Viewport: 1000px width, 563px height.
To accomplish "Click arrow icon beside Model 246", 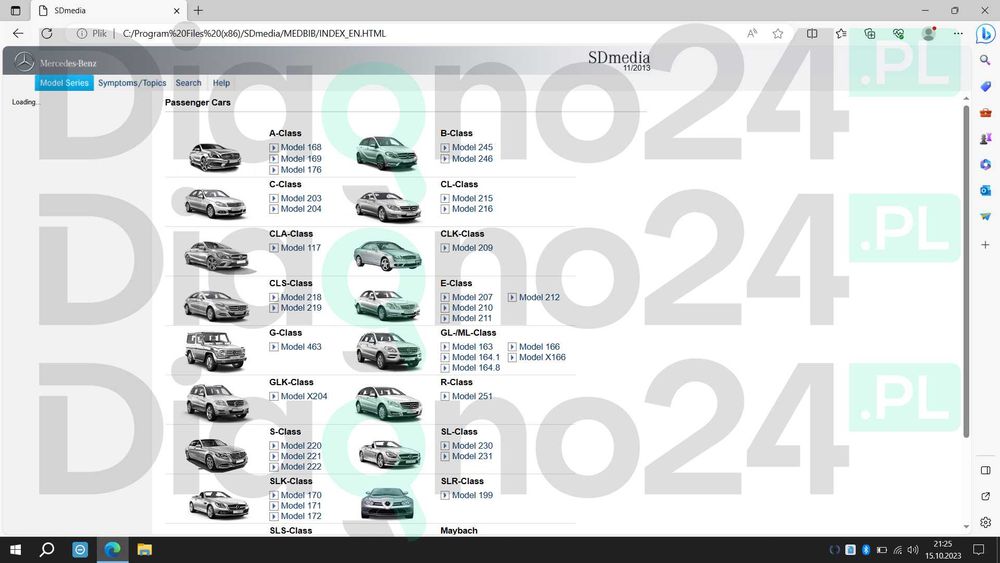I will [445, 159].
